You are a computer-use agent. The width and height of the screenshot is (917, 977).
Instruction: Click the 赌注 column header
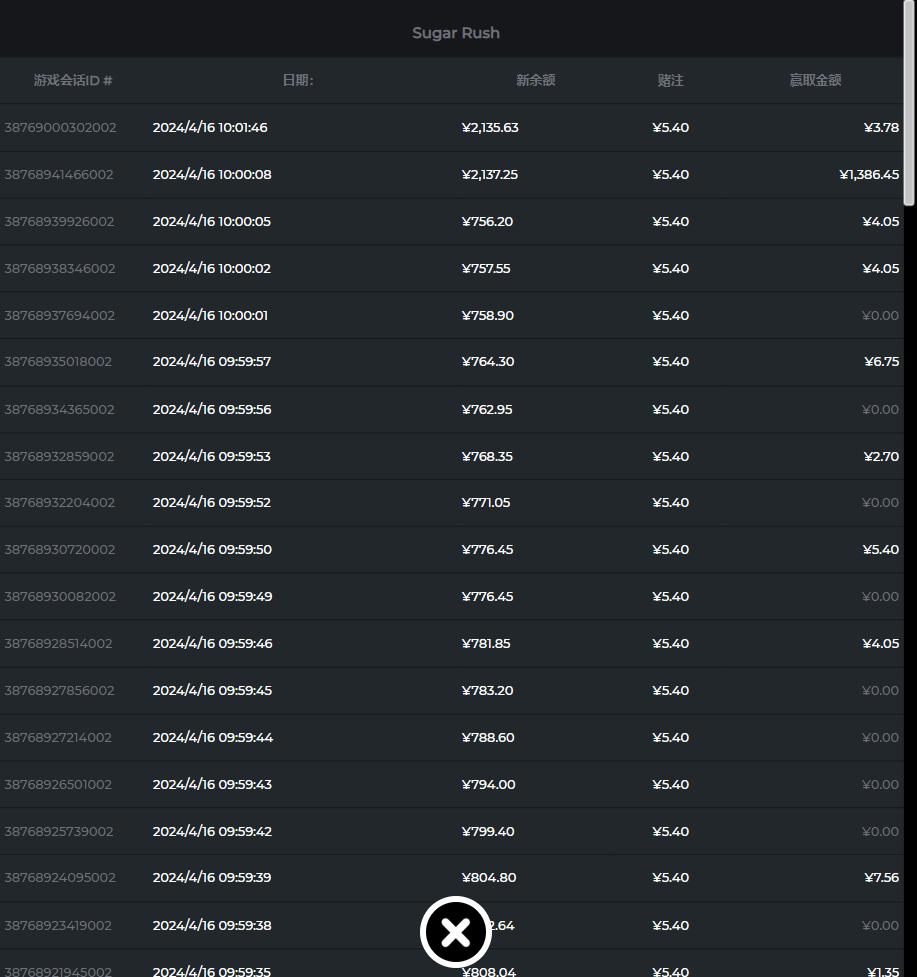click(x=670, y=80)
